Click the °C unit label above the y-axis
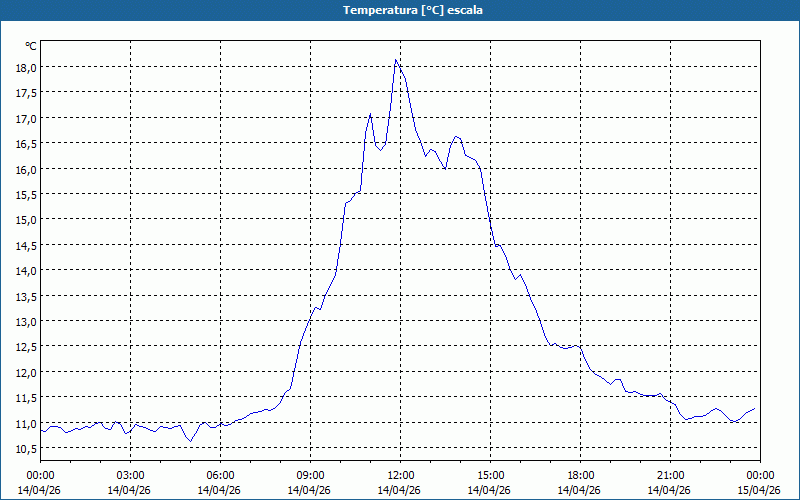The height and width of the screenshot is (500, 800). click(x=31, y=47)
